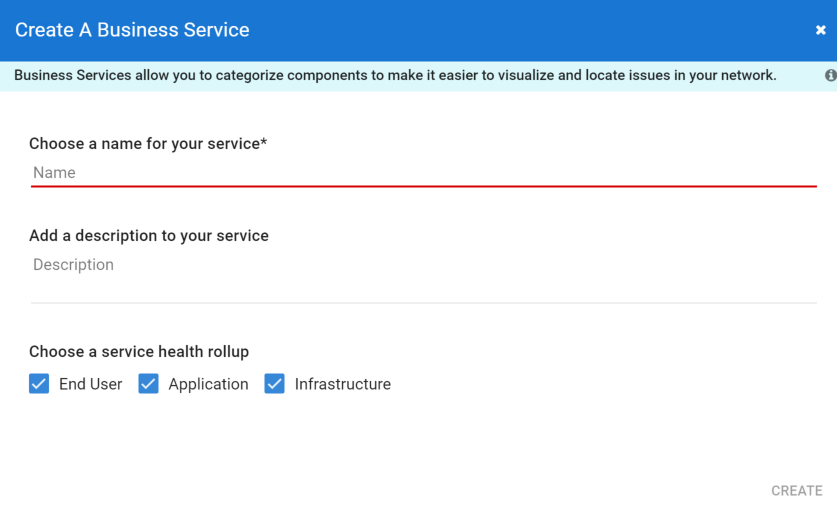Click the Business Services info banner text
This screenshot has height=512, width=837.
click(x=395, y=76)
